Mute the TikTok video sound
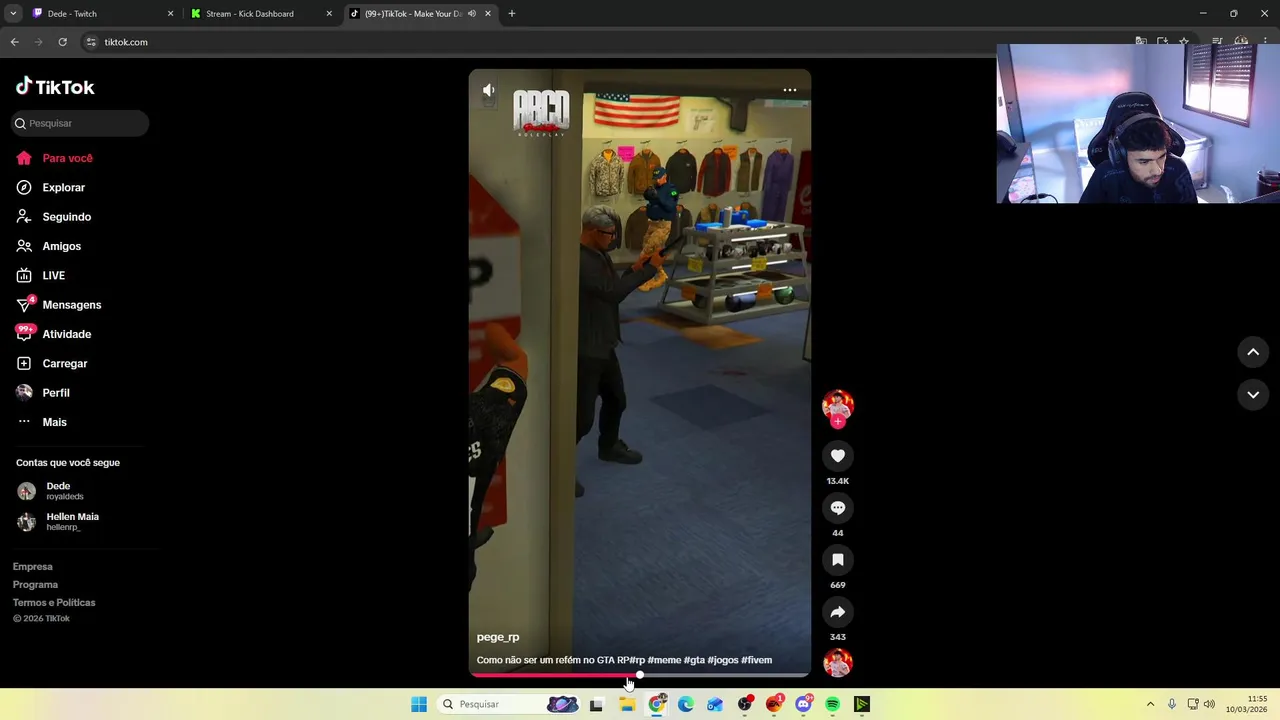1280x720 pixels. (488, 90)
